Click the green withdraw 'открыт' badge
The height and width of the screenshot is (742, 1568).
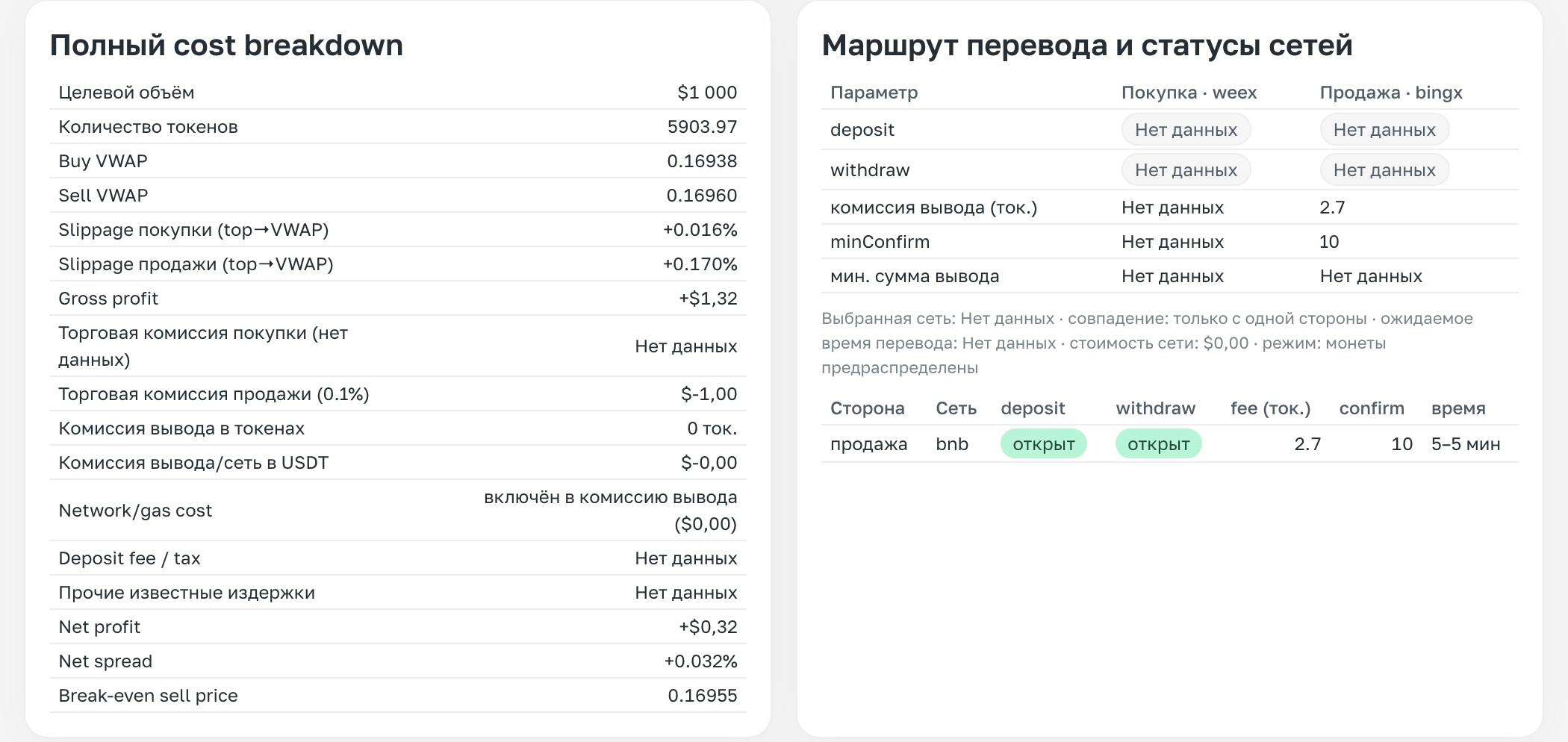click(x=1159, y=444)
